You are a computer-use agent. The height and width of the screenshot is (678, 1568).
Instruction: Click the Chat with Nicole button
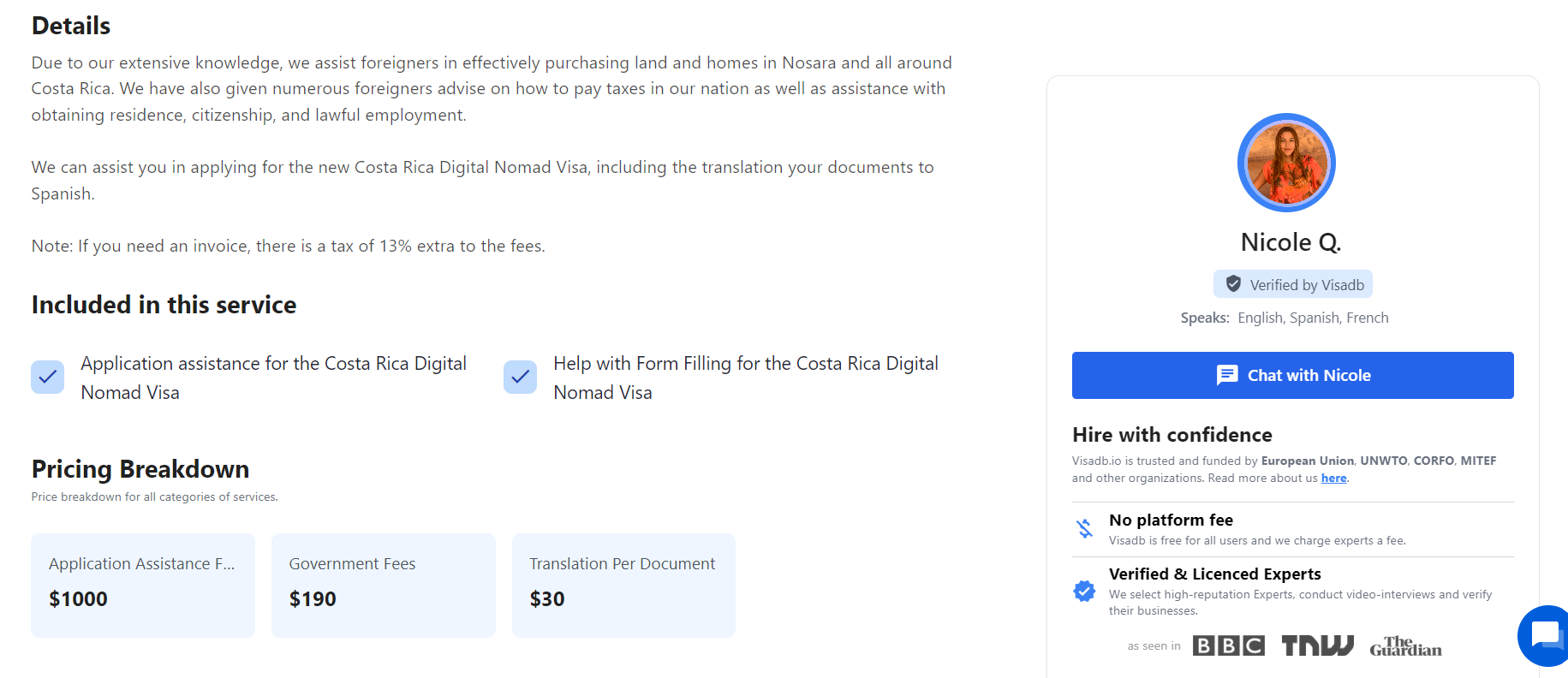tap(1292, 375)
